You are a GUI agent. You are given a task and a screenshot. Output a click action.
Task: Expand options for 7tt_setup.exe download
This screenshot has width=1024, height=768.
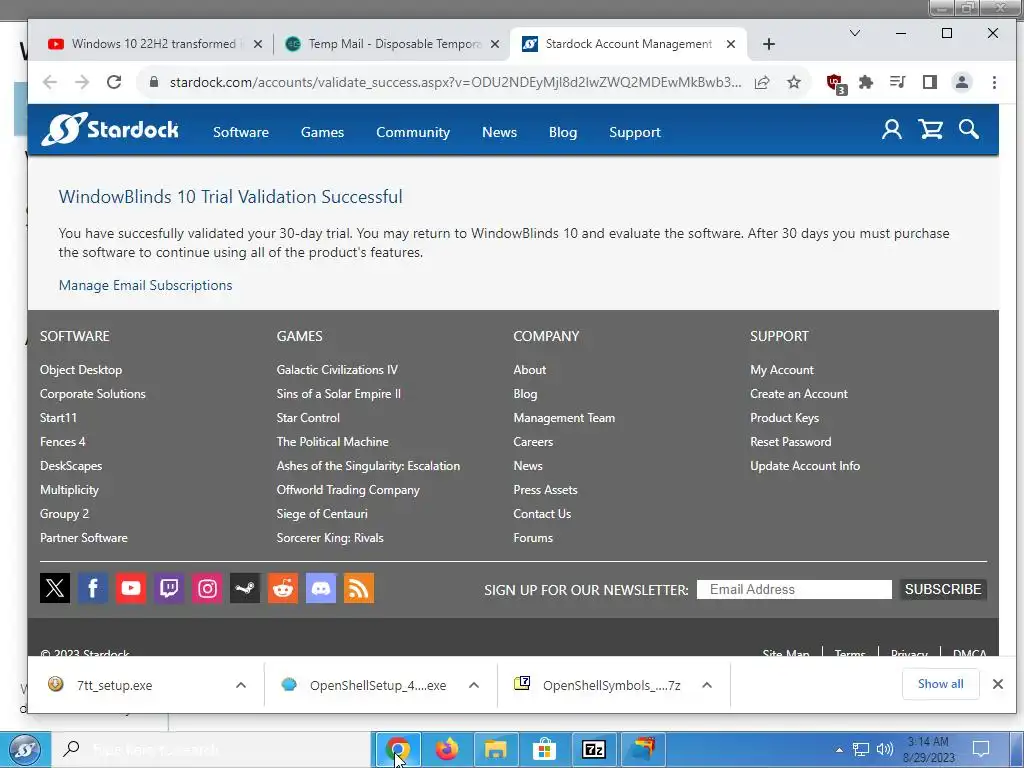pos(241,685)
